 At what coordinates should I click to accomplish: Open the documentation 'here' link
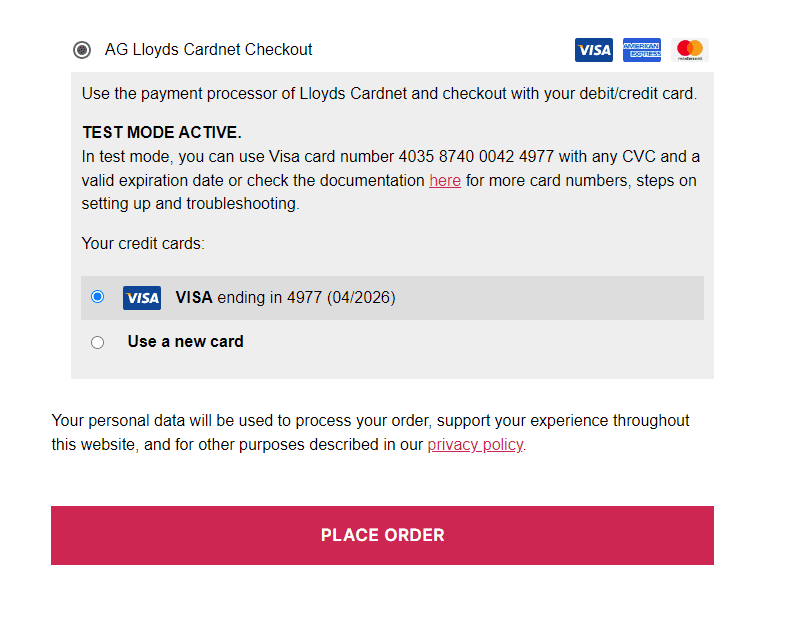[x=445, y=181]
